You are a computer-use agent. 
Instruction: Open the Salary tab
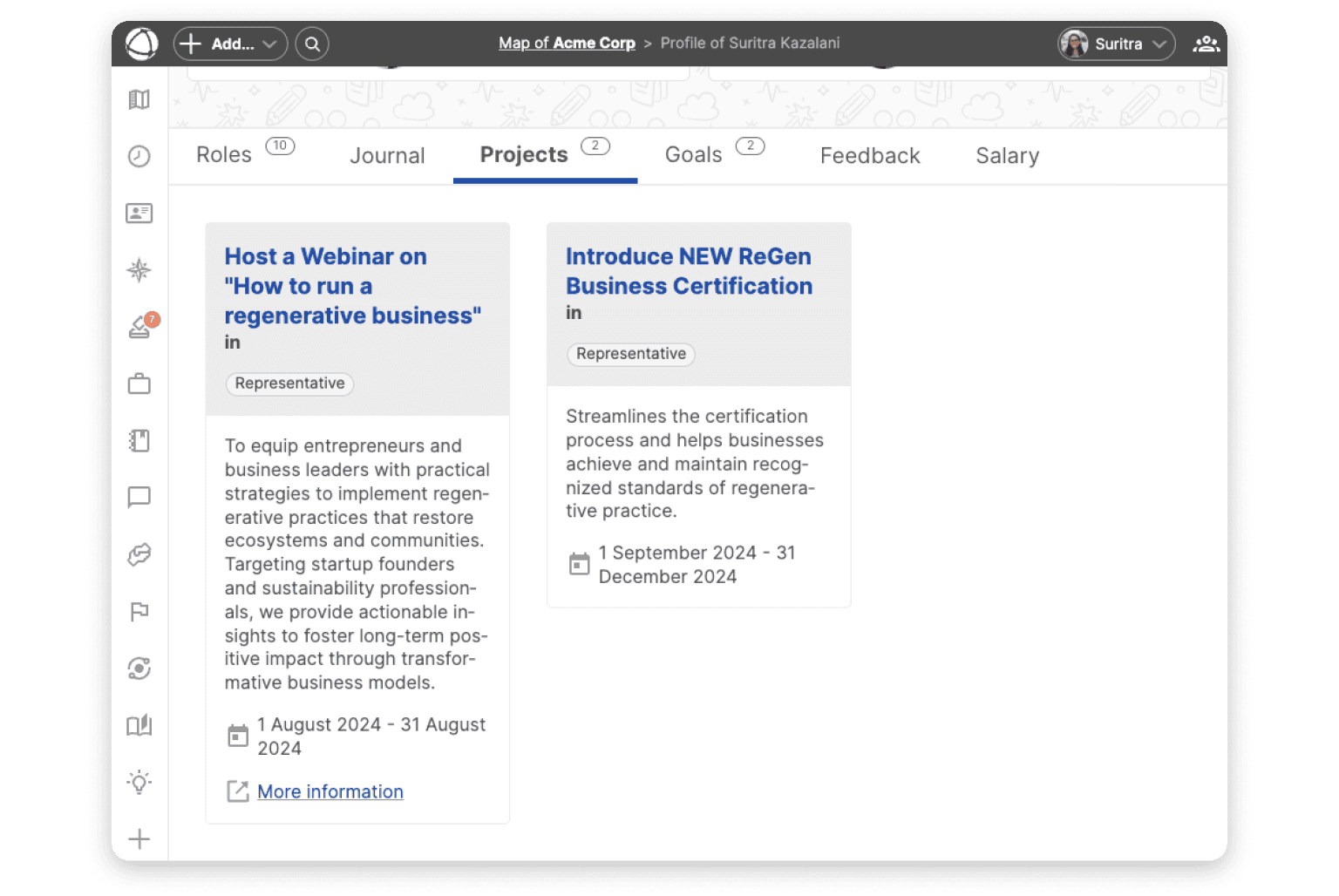point(1007,156)
